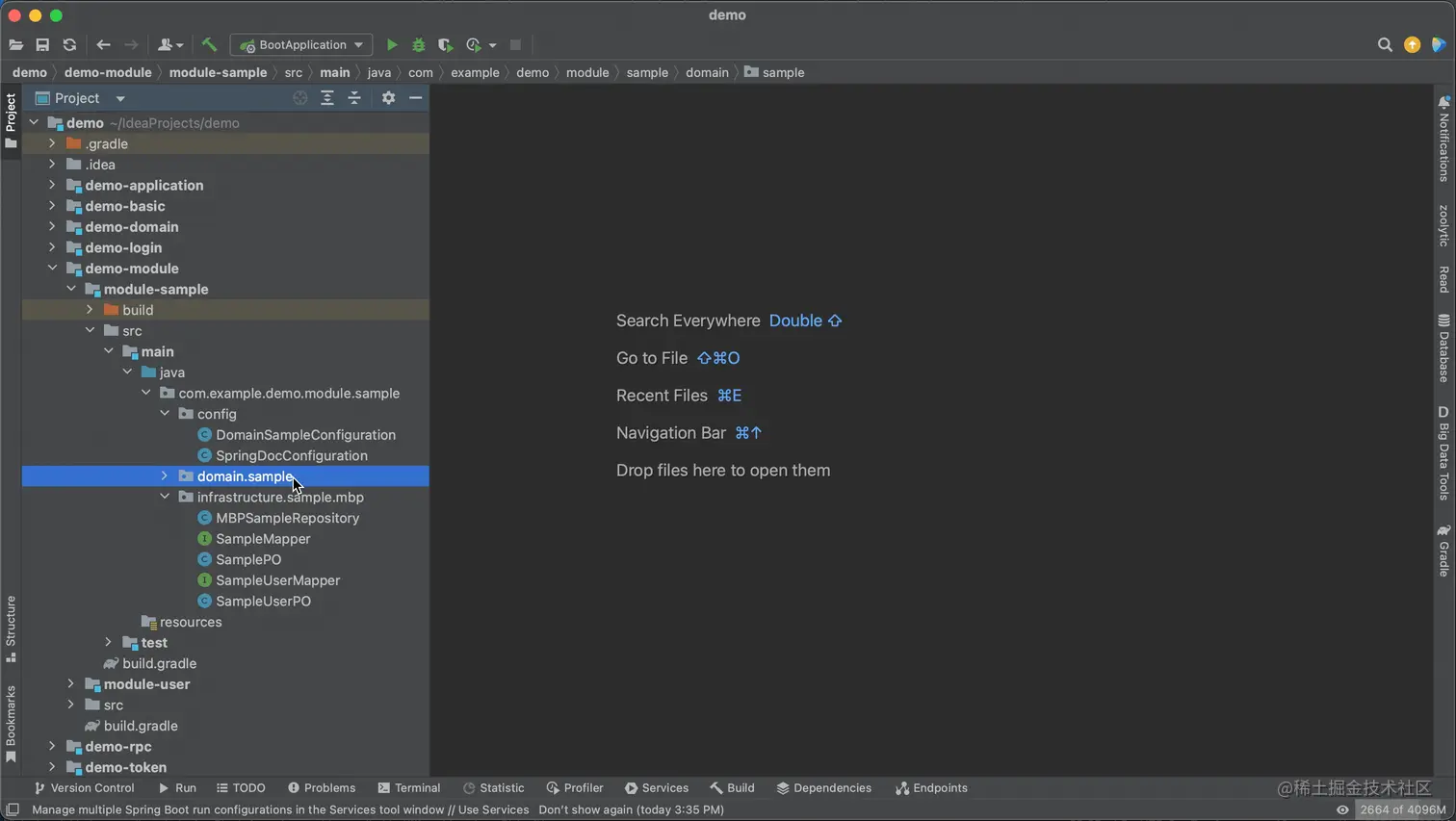The width and height of the screenshot is (1456, 821).
Task: Open the Profiler tab
Action: [x=575, y=788]
